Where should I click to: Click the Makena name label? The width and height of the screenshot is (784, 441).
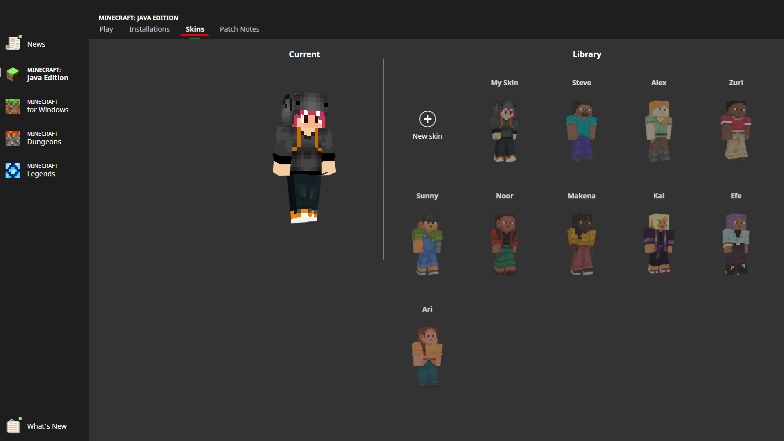pyautogui.click(x=582, y=196)
